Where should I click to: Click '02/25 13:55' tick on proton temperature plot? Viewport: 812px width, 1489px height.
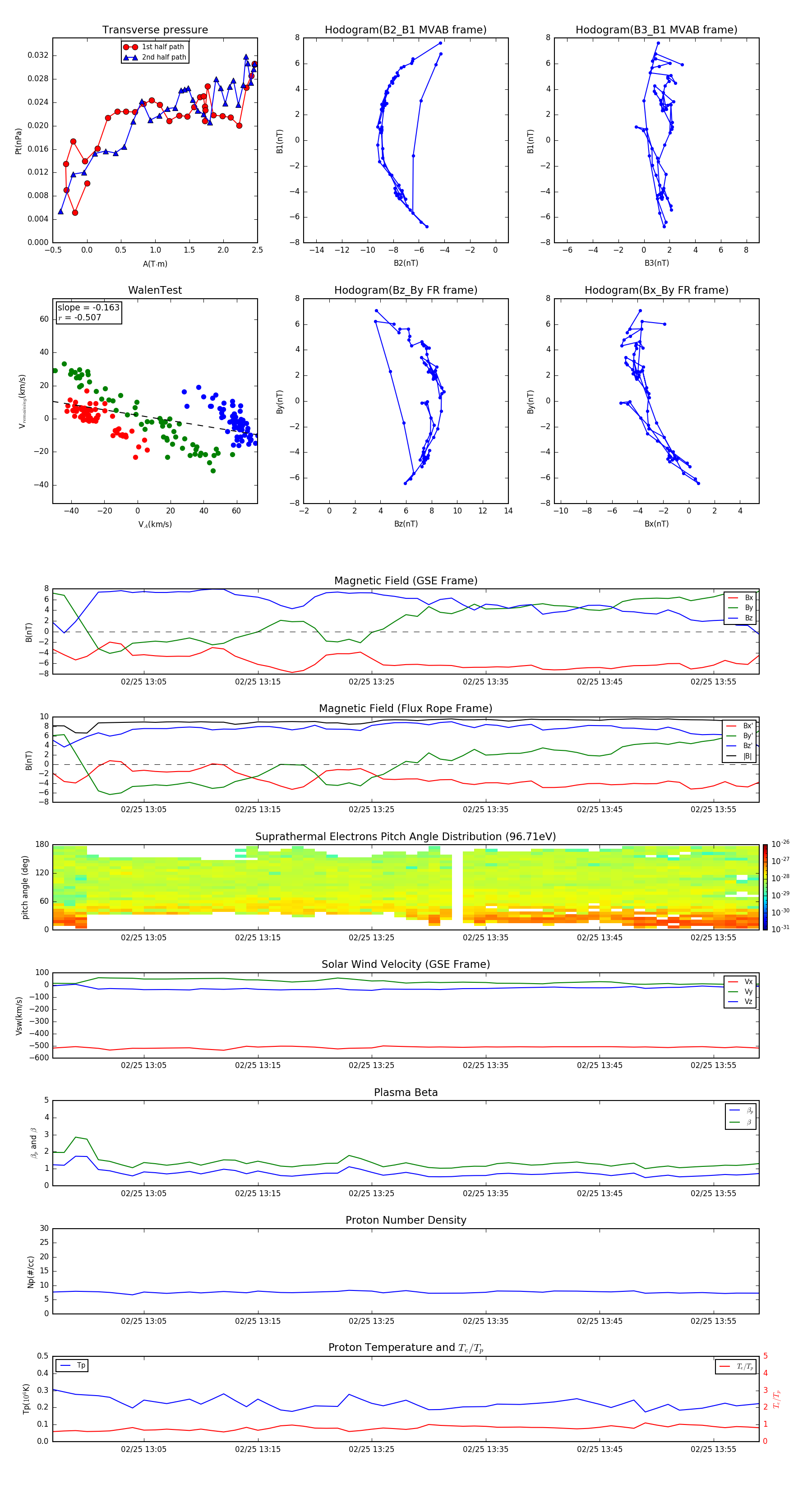[713, 1450]
